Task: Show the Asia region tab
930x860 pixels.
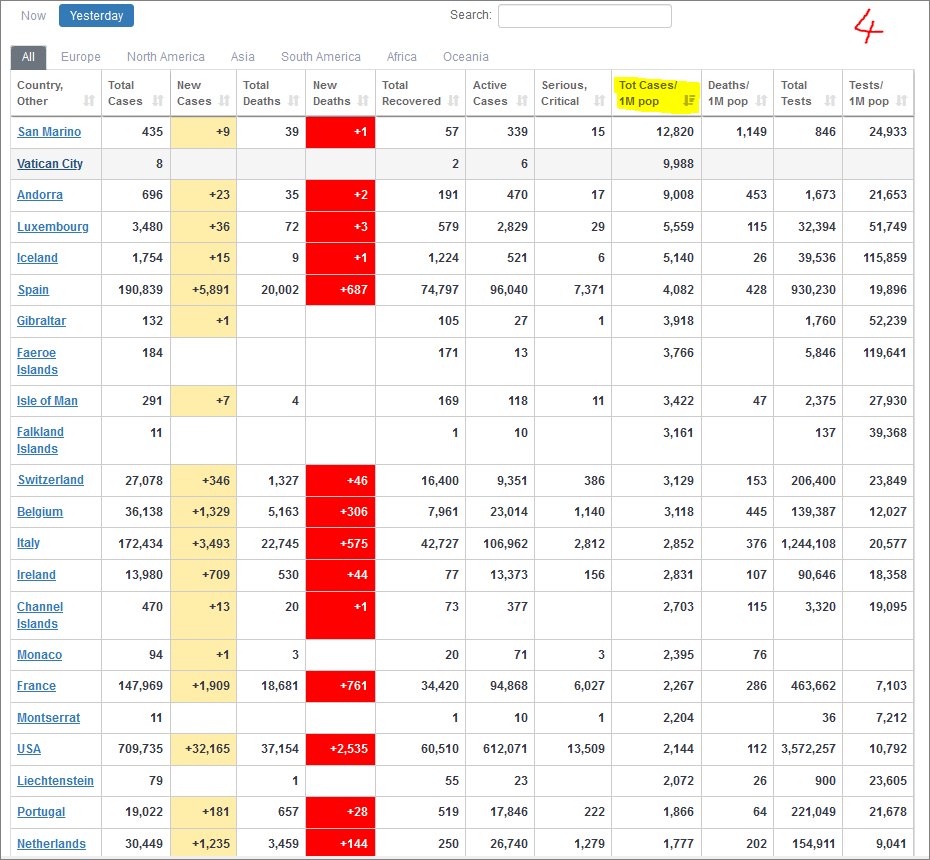Action: point(243,57)
